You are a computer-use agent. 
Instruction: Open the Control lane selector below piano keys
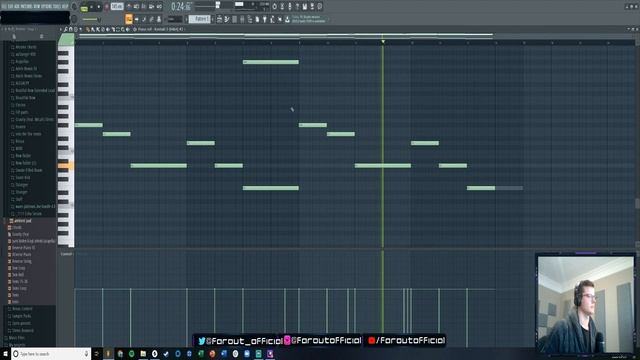pos(66,254)
